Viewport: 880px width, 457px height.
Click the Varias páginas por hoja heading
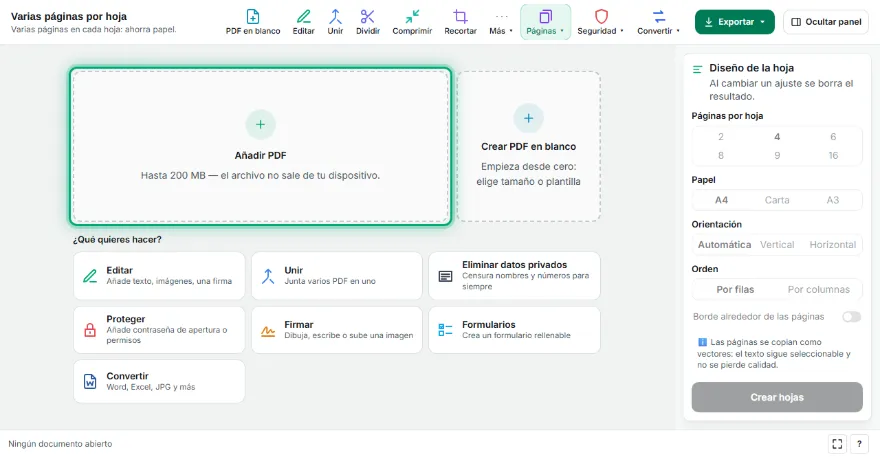(x=68, y=16)
